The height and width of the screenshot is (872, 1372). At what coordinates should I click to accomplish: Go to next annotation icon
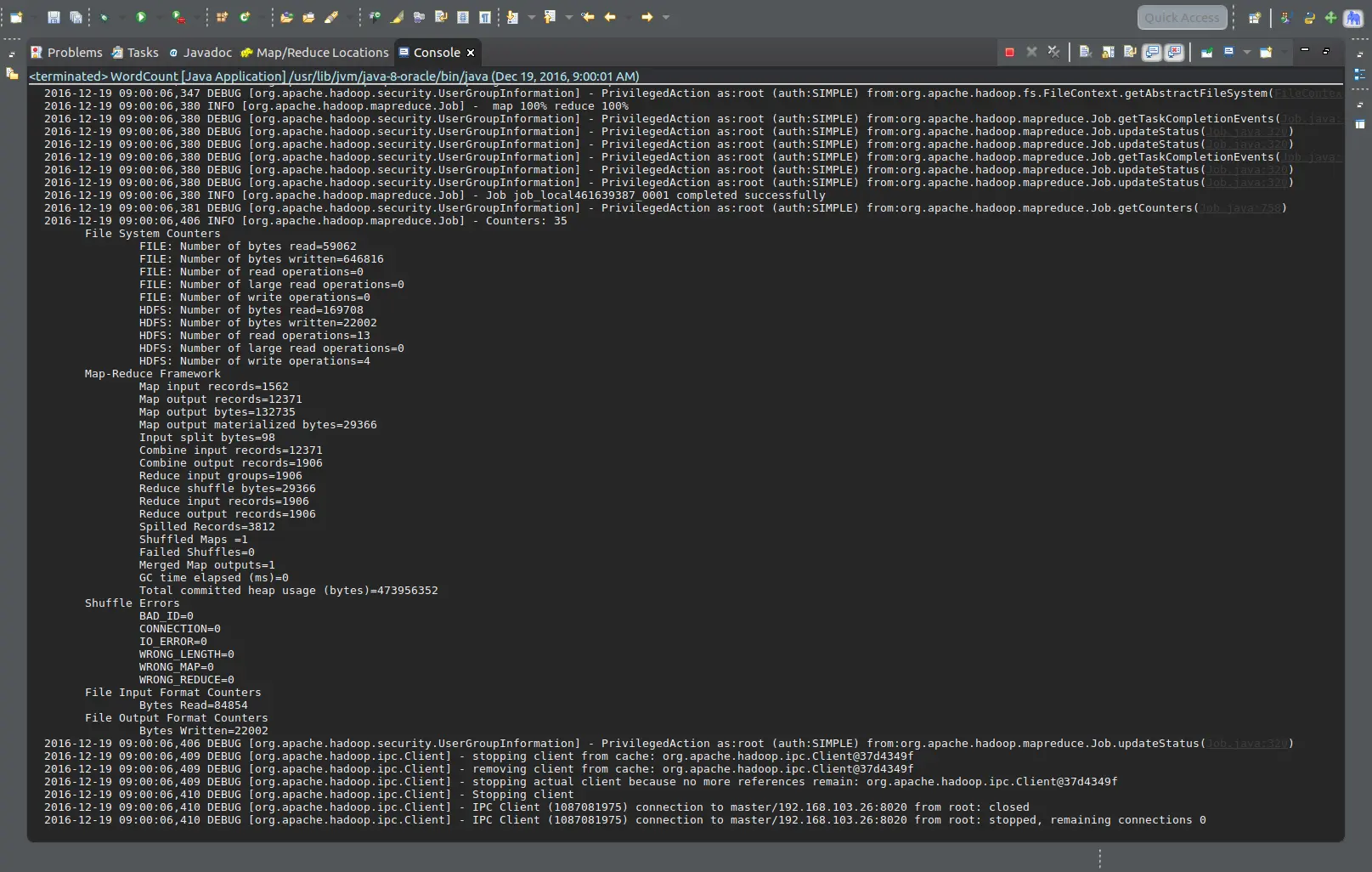point(512,17)
